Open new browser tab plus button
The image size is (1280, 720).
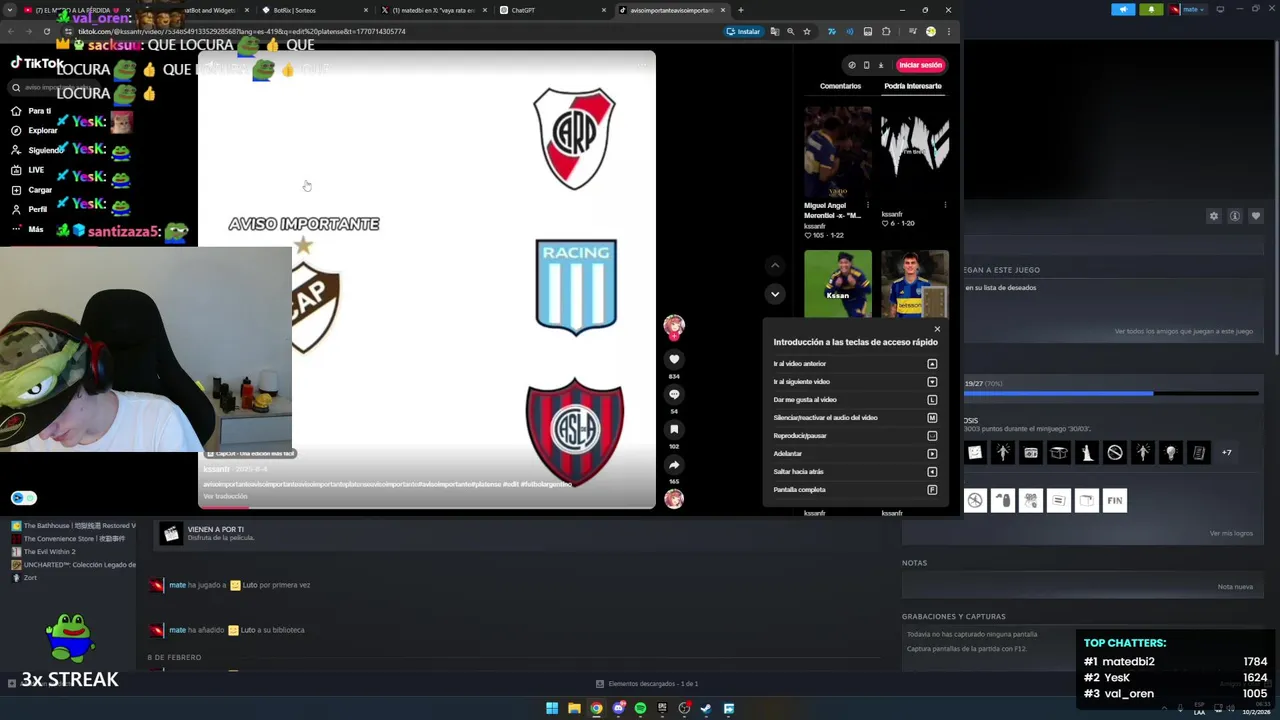coord(740,10)
